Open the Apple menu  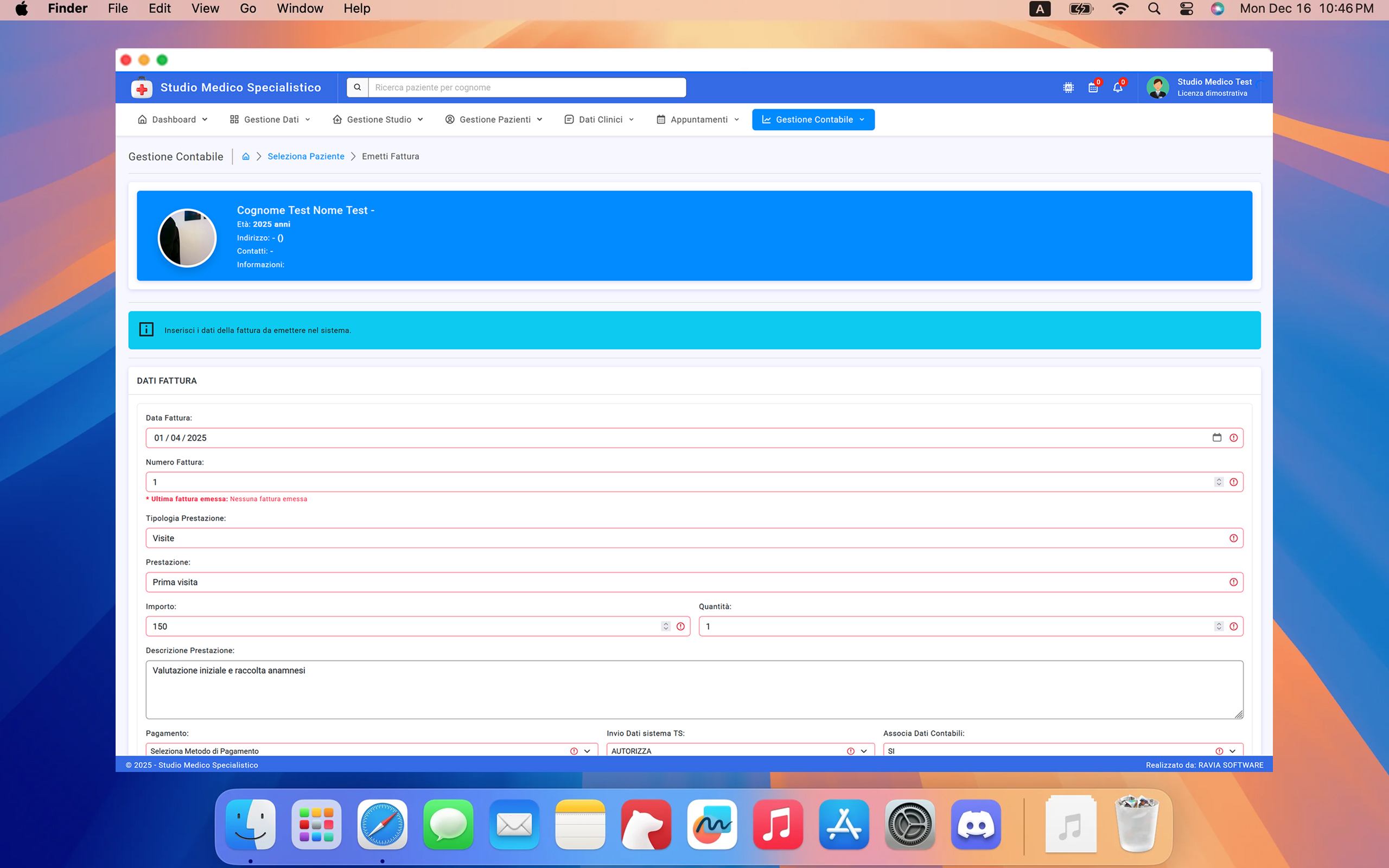(x=22, y=9)
